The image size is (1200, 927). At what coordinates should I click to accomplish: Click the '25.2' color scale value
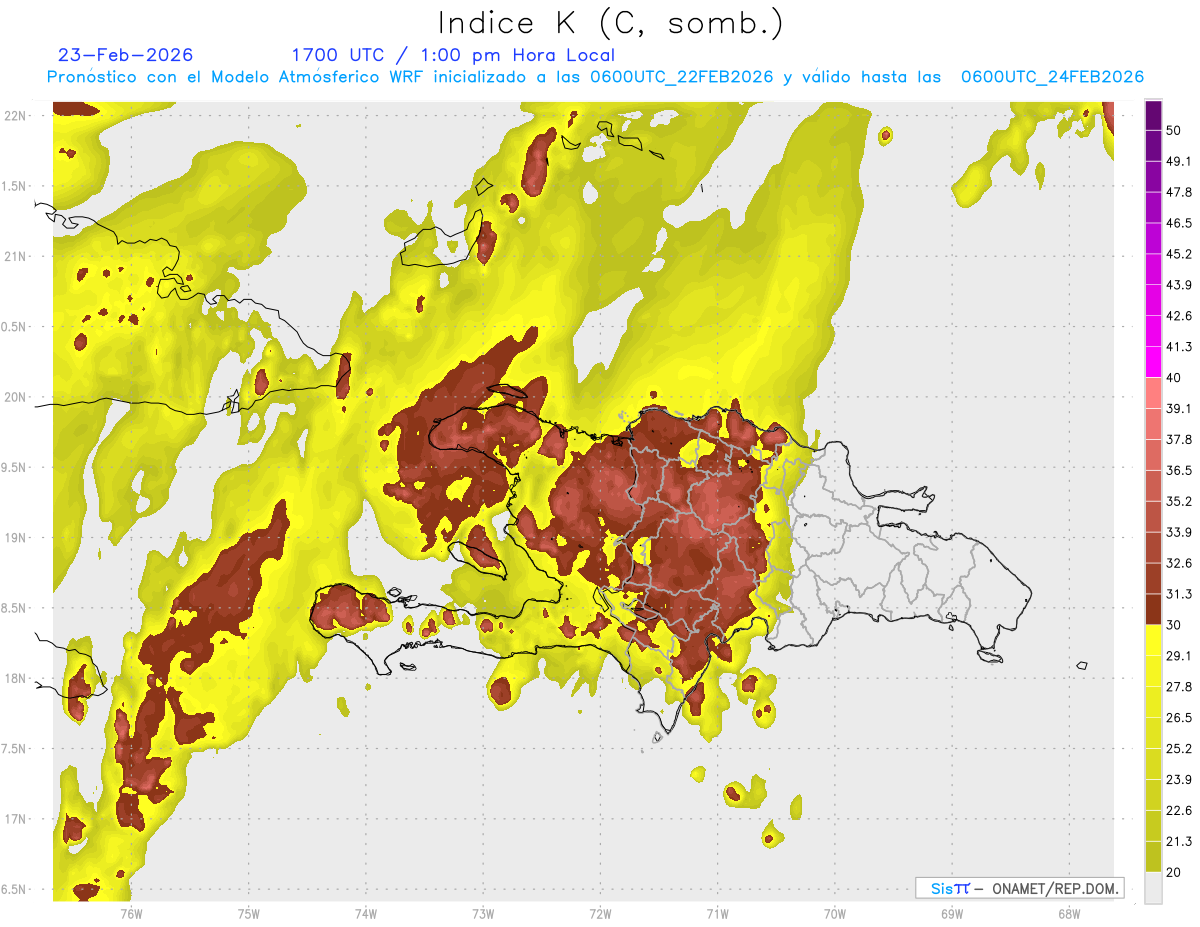[x=1179, y=749]
